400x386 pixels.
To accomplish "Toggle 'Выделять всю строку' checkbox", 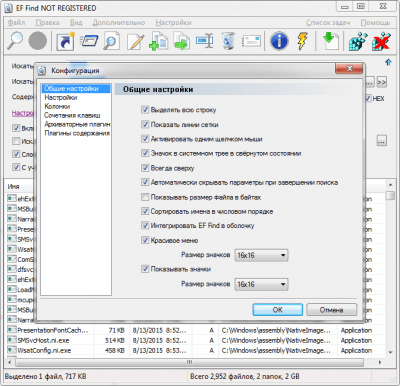I will [x=145, y=110].
